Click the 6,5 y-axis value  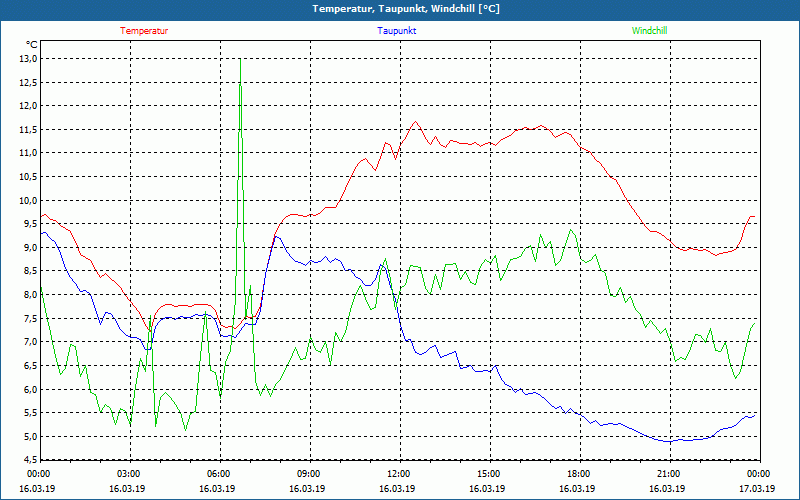[x=30, y=366]
